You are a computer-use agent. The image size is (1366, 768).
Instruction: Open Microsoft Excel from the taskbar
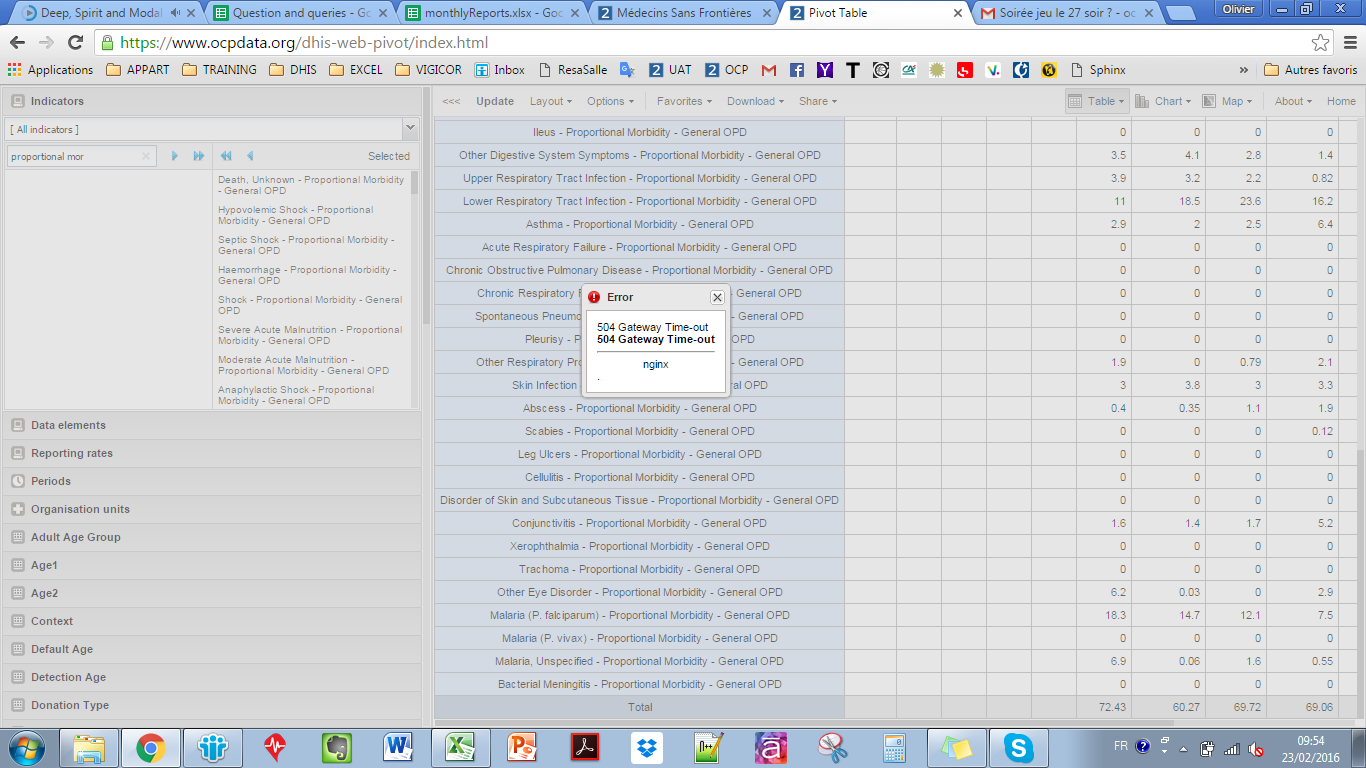click(x=460, y=747)
